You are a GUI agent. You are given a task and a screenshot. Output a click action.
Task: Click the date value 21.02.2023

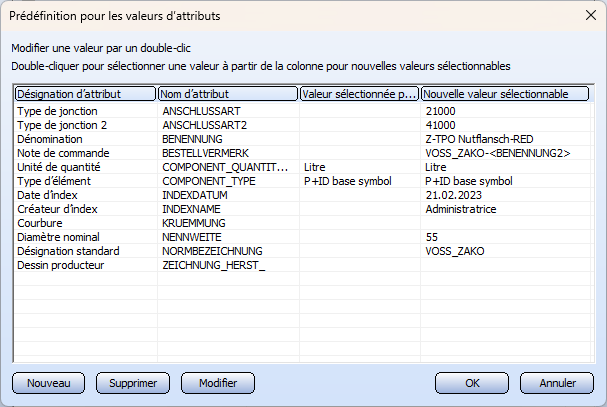pyautogui.click(x=454, y=195)
